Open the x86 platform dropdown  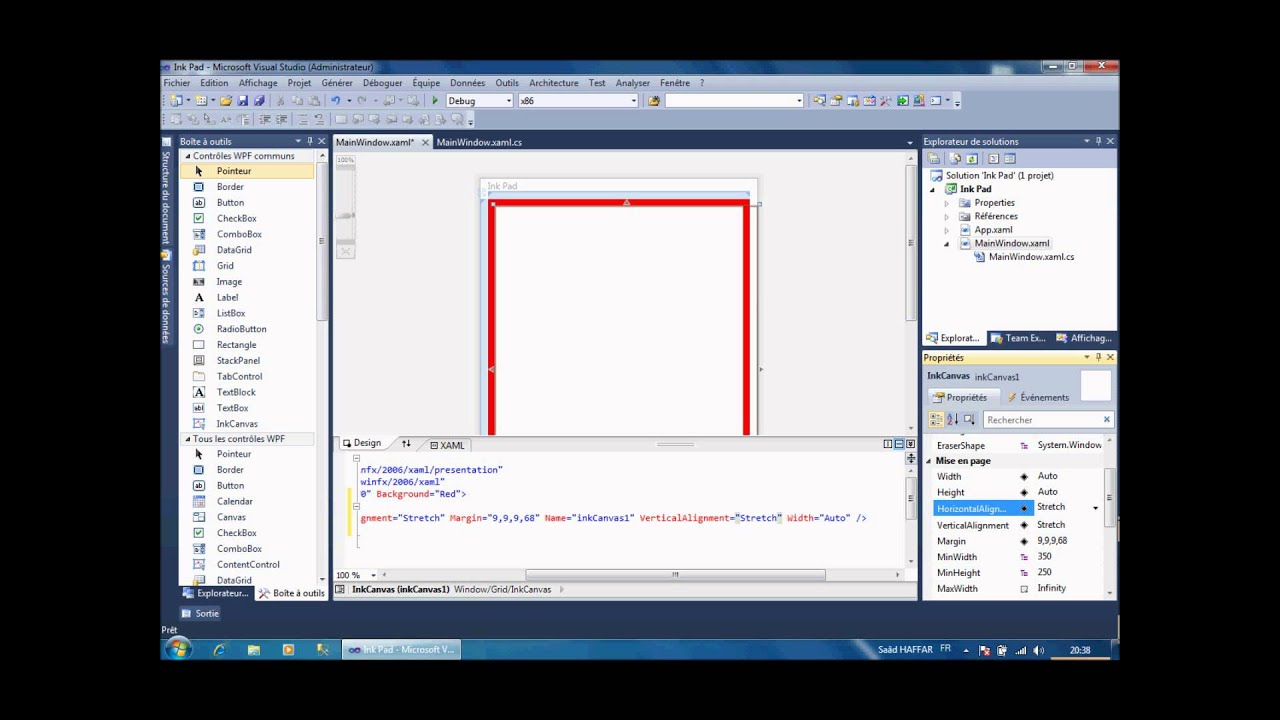tap(633, 101)
